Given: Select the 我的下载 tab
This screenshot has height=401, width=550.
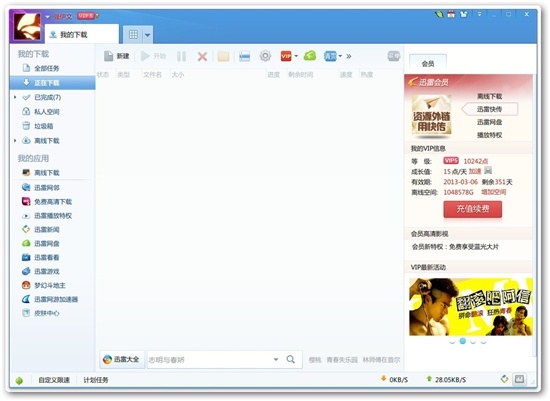Looking at the screenshot, I should point(82,34).
